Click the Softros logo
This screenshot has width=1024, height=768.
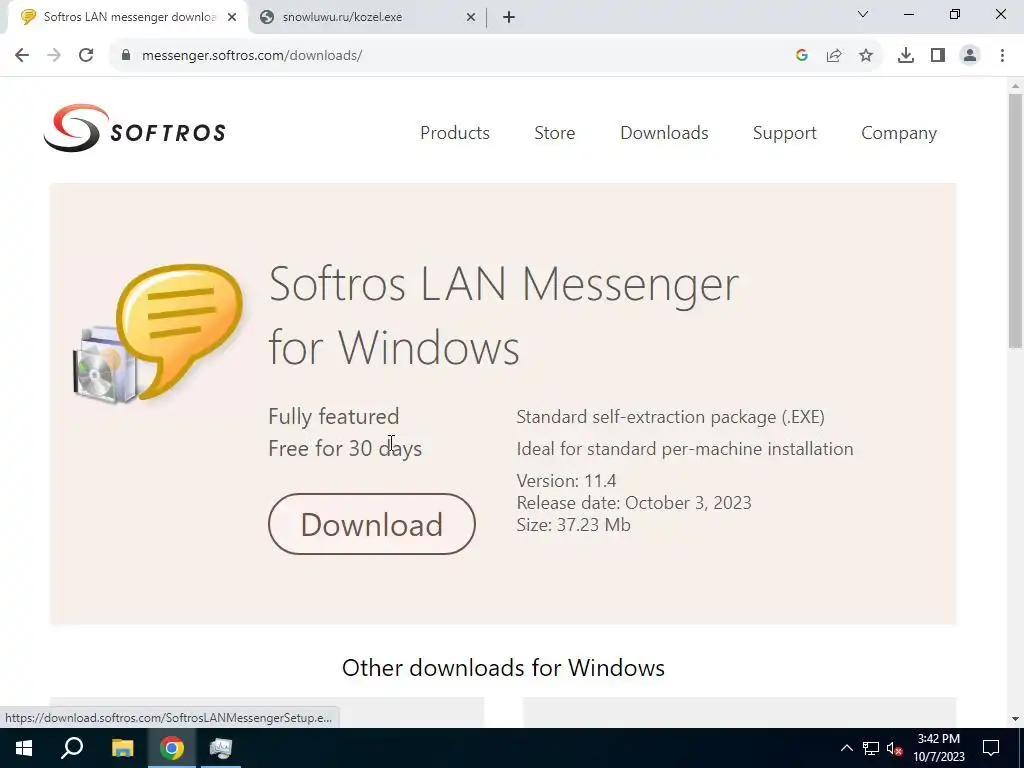tap(135, 129)
